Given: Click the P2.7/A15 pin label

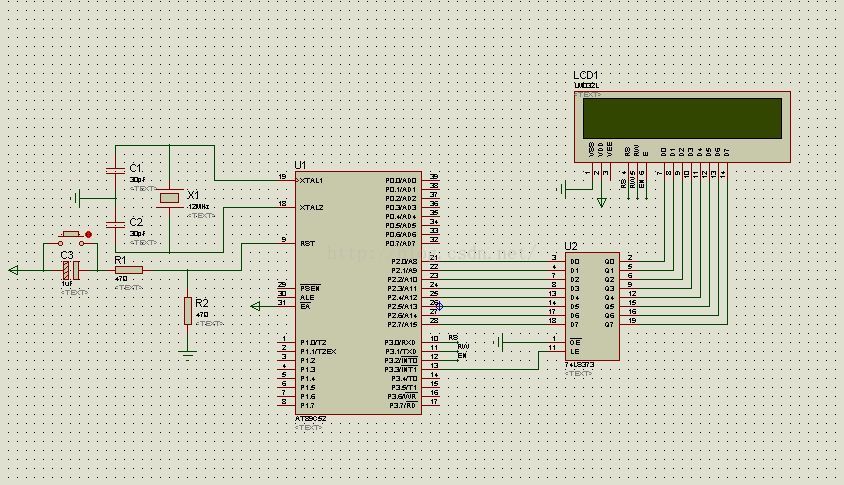Looking at the screenshot, I should (x=403, y=325).
